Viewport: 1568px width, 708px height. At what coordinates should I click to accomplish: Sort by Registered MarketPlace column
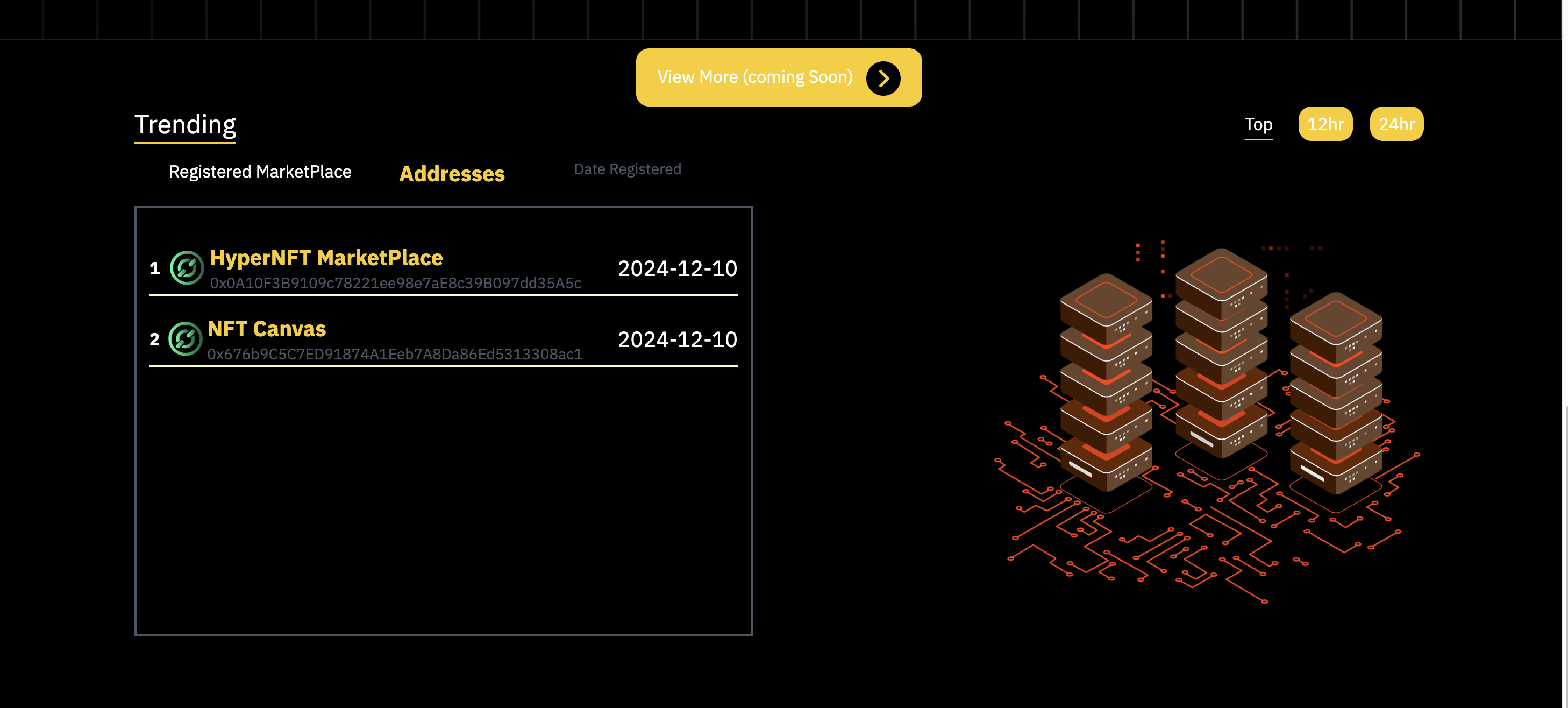[260, 172]
